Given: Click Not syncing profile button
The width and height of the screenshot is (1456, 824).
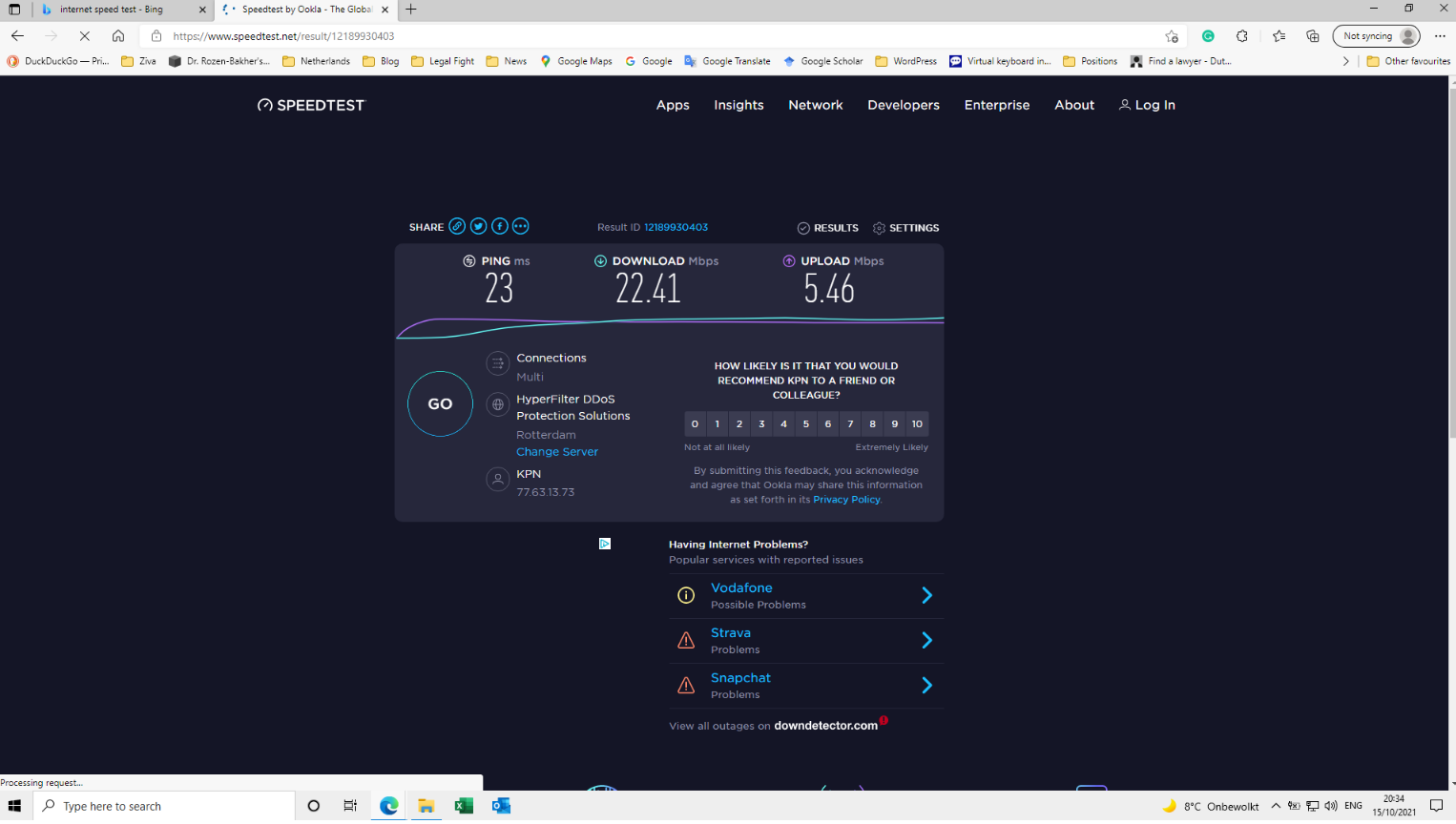Looking at the screenshot, I should tap(1376, 36).
